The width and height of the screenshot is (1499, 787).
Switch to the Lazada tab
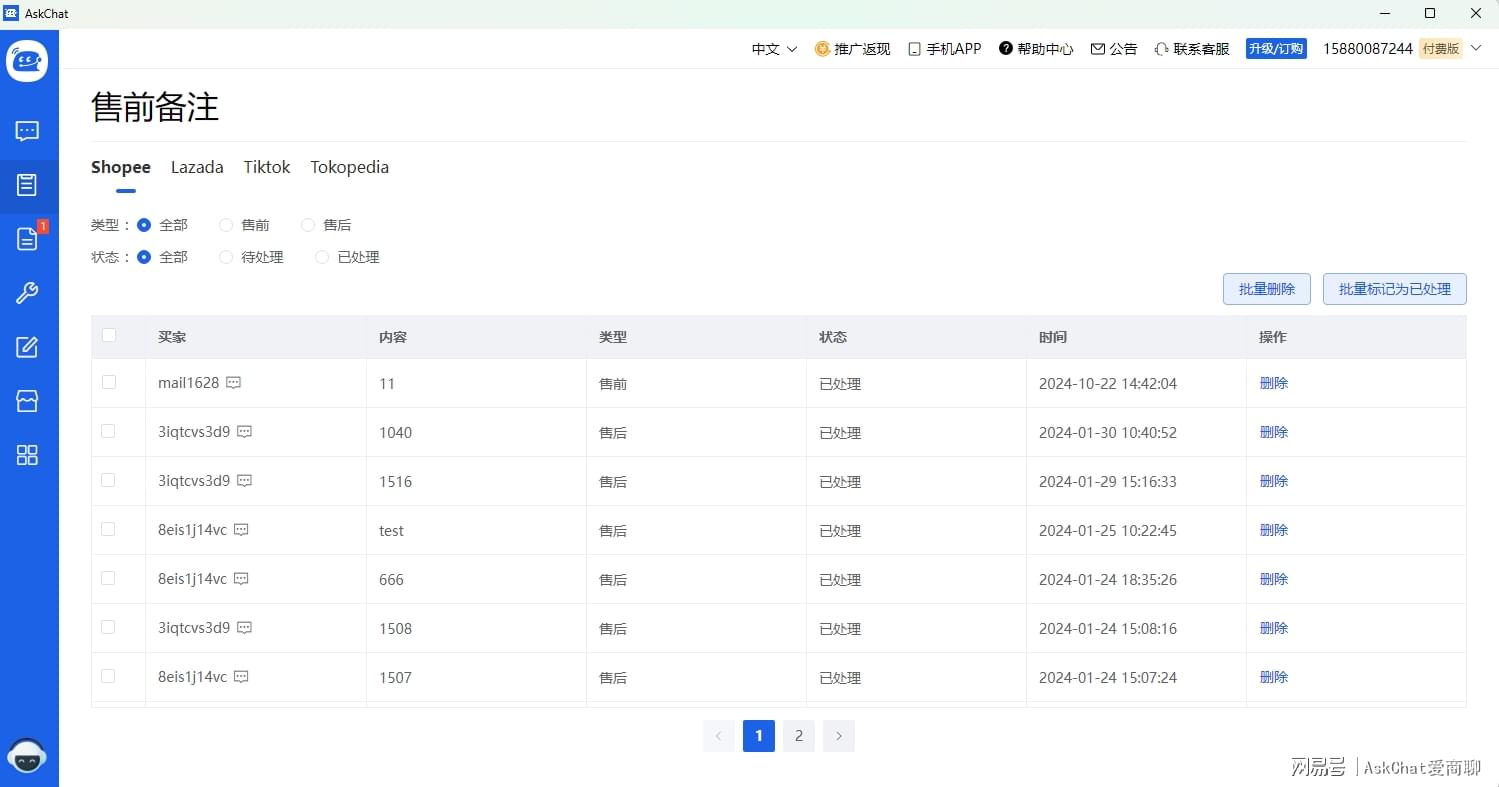pyautogui.click(x=197, y=167)
